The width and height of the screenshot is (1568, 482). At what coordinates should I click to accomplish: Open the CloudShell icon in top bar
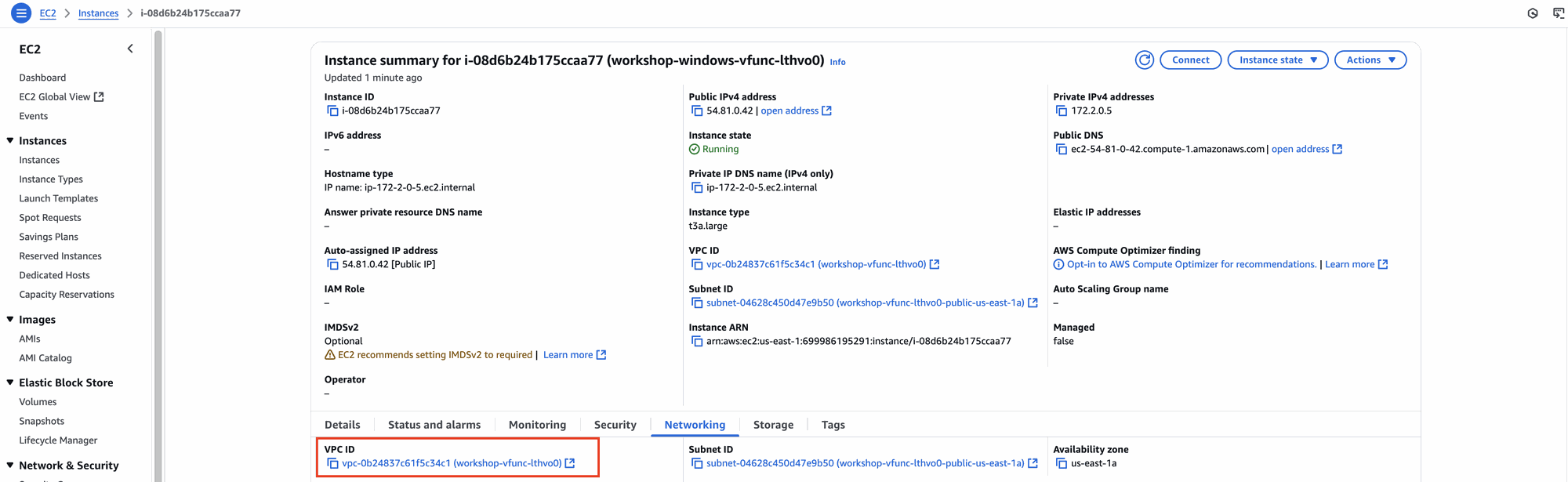(1558, 13)
